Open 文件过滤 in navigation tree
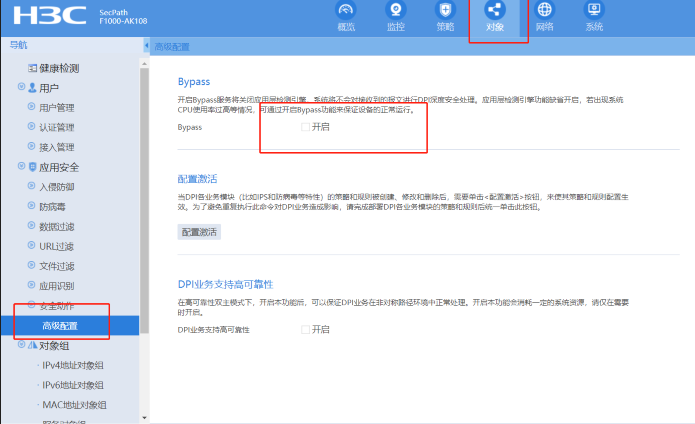695x424 pixels. click(x=57, y=266)
